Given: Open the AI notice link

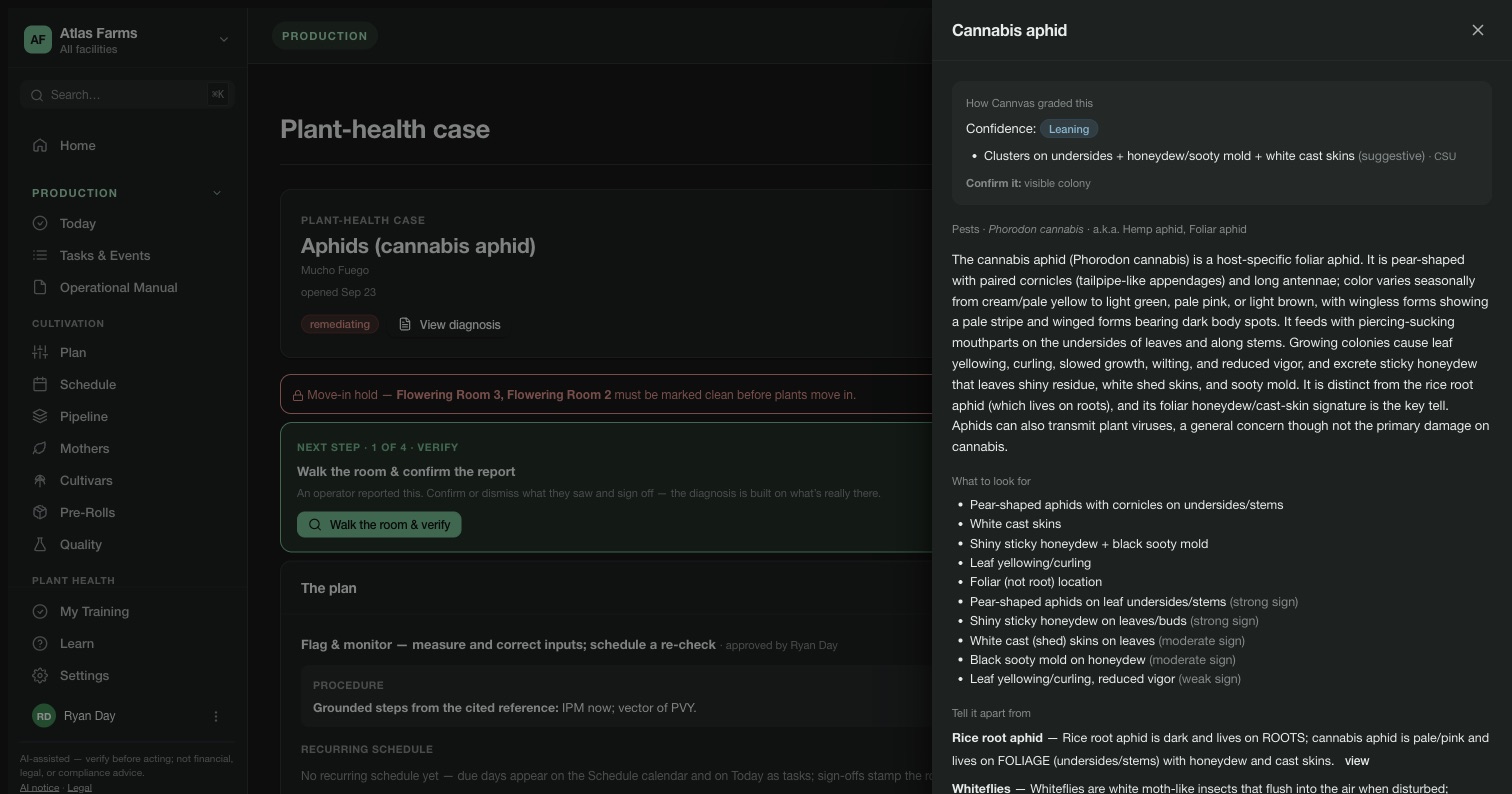Looking at the screenshot, I should point(39,788).
